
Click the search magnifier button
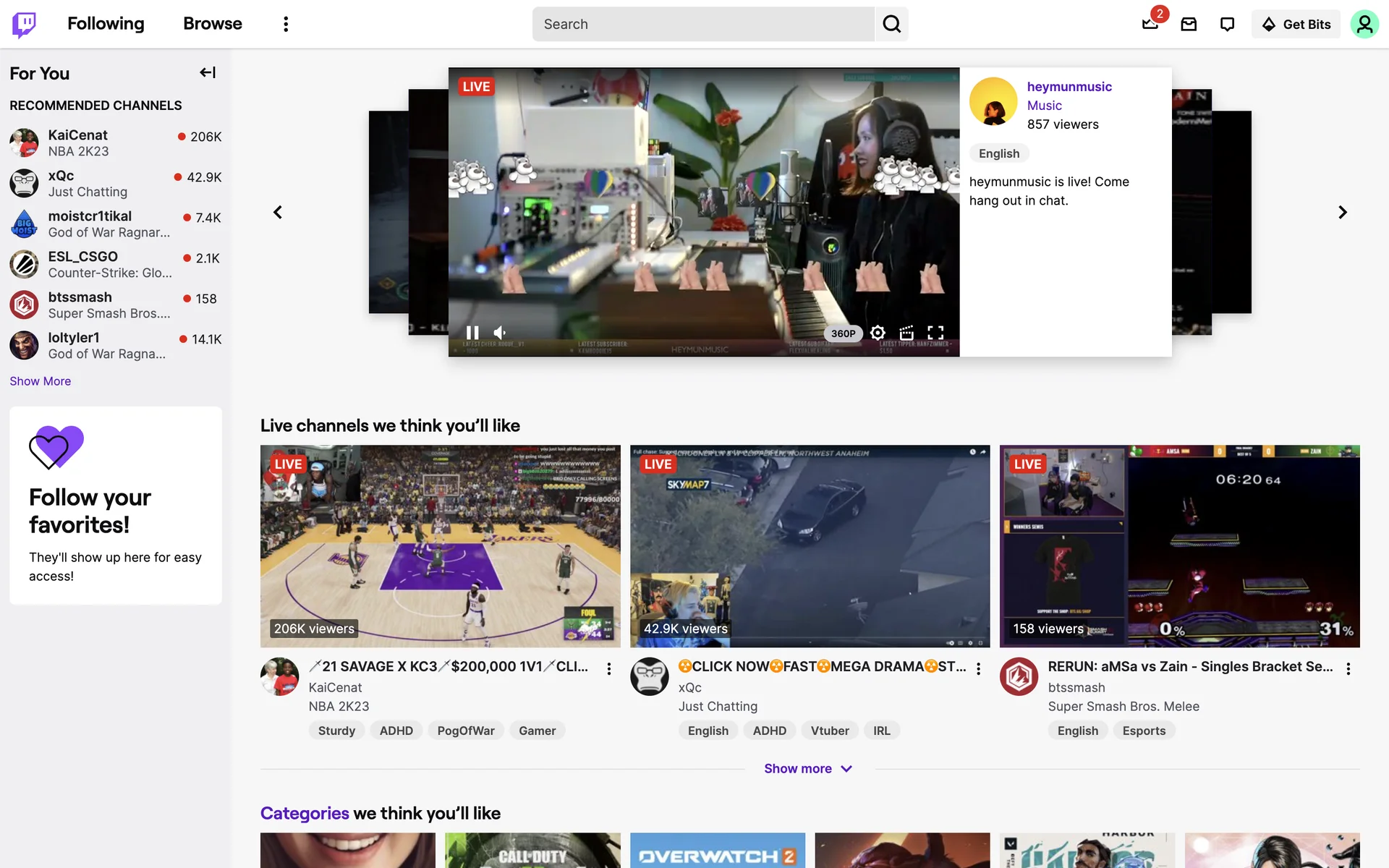coord(891,24)
